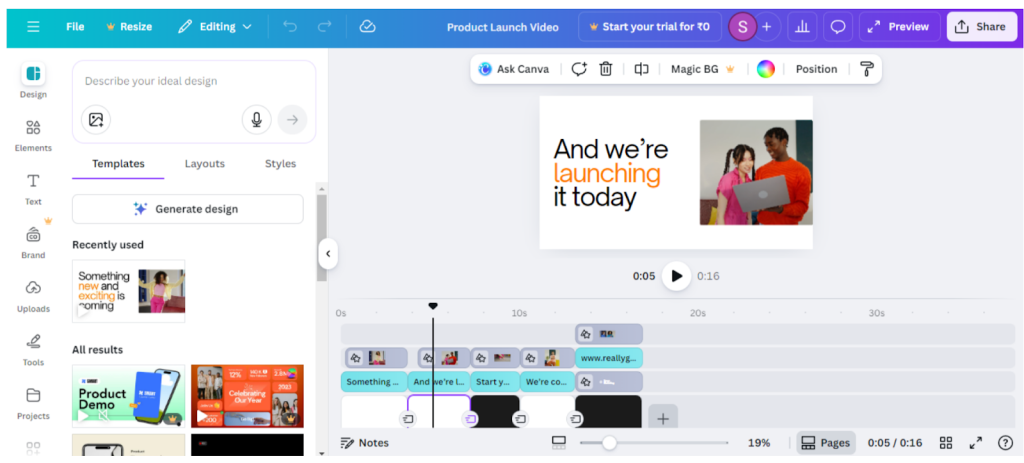Click the templates panel scrollbar
This screenshot has width=1024, height=463.
coord(321,238)
